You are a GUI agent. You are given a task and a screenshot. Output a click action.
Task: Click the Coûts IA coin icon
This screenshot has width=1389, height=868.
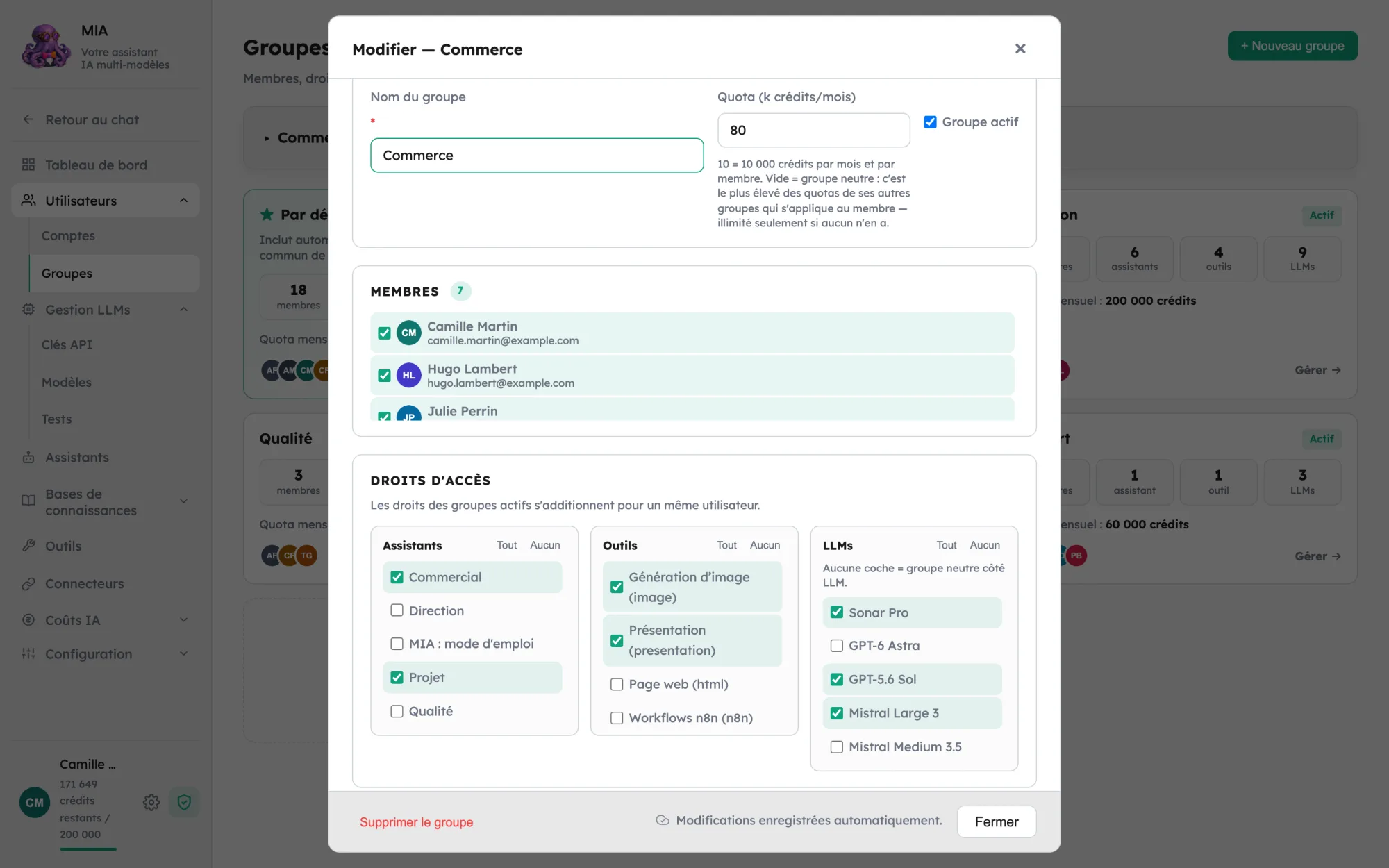pos(28,619)
